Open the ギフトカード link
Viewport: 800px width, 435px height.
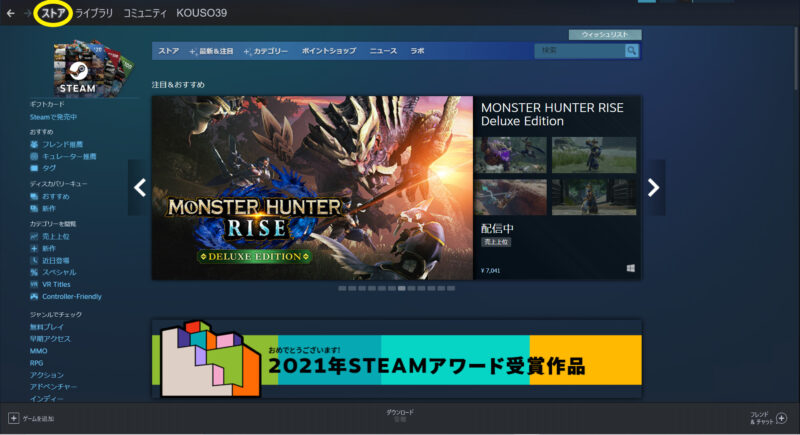click(x=47, y=104)
